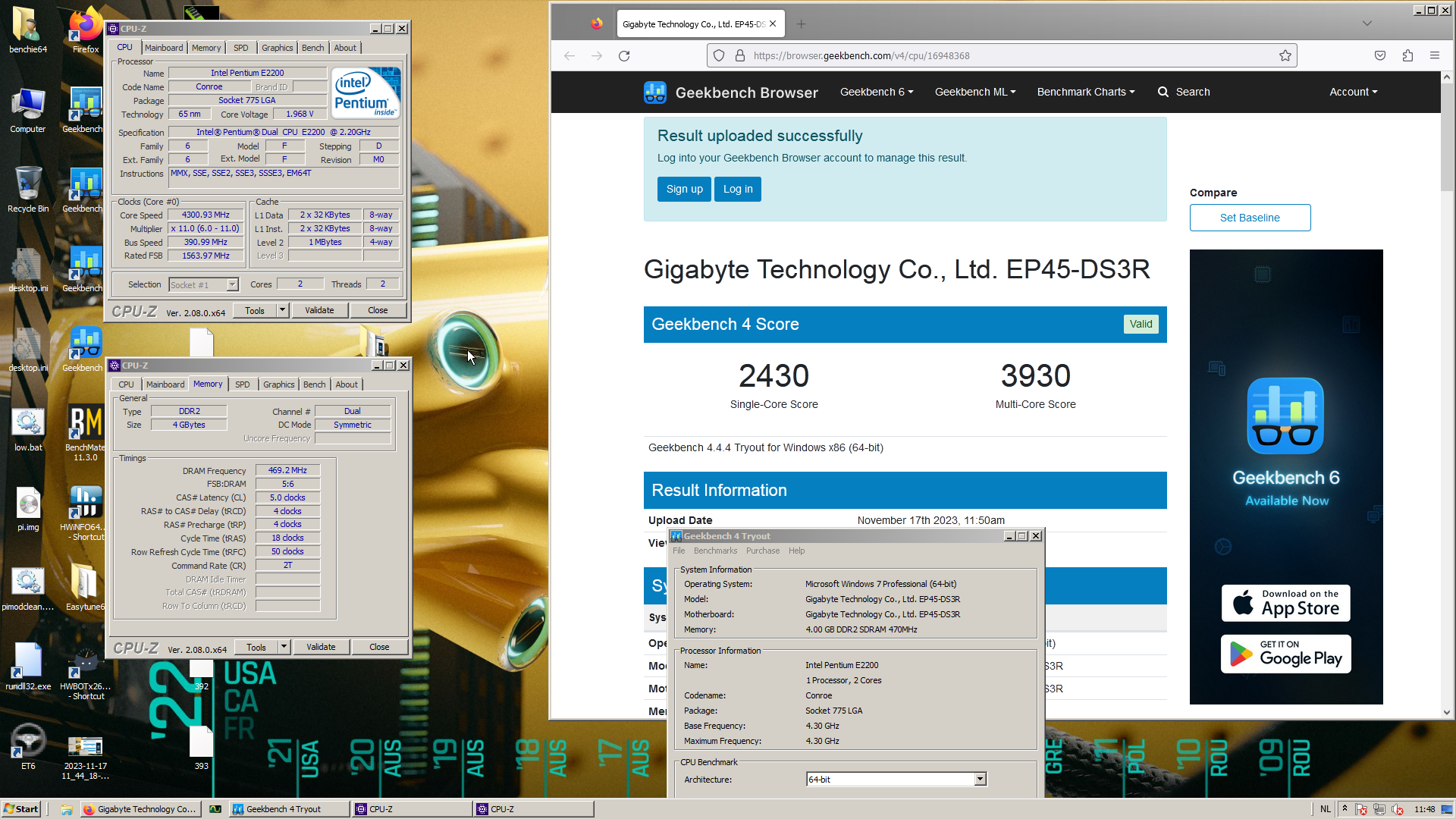This screenshot has height=819, width=1456.
Task: Open rundll32.exe desktop shortcut
Action: click(27, 667)
